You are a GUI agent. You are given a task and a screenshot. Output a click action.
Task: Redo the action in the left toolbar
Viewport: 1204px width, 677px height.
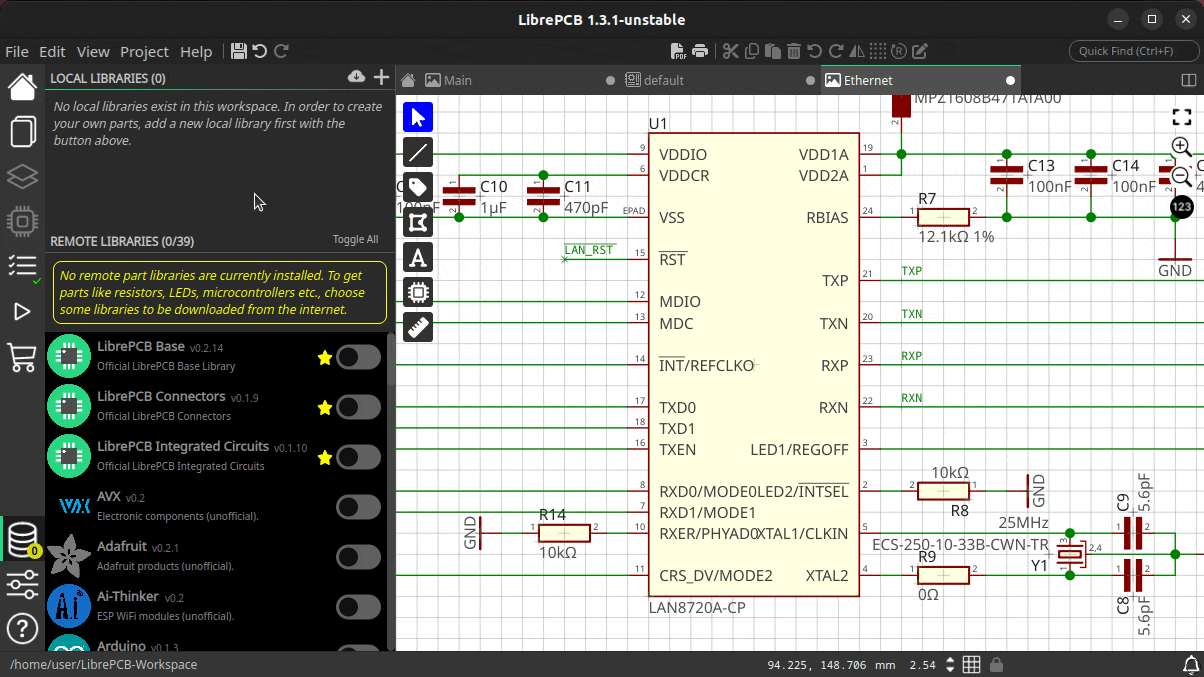tap(282, 51)
